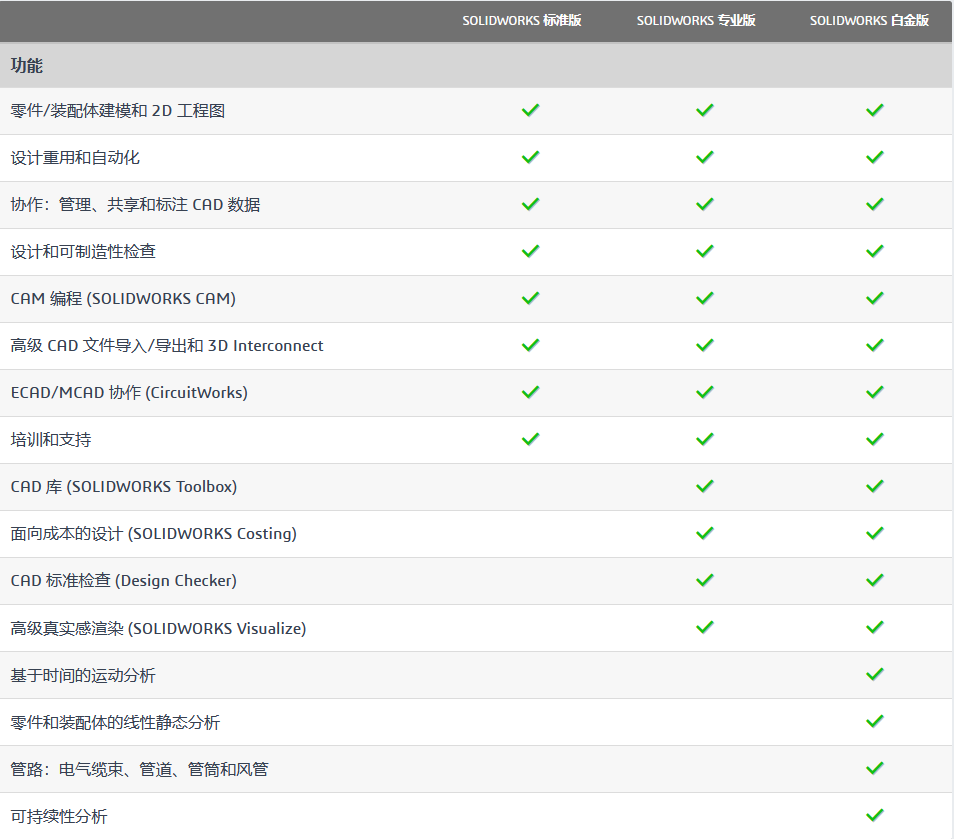Click 专业版 checkmark for 设计重用和自动化
The image size is (954, 839).
pos(705,157)
